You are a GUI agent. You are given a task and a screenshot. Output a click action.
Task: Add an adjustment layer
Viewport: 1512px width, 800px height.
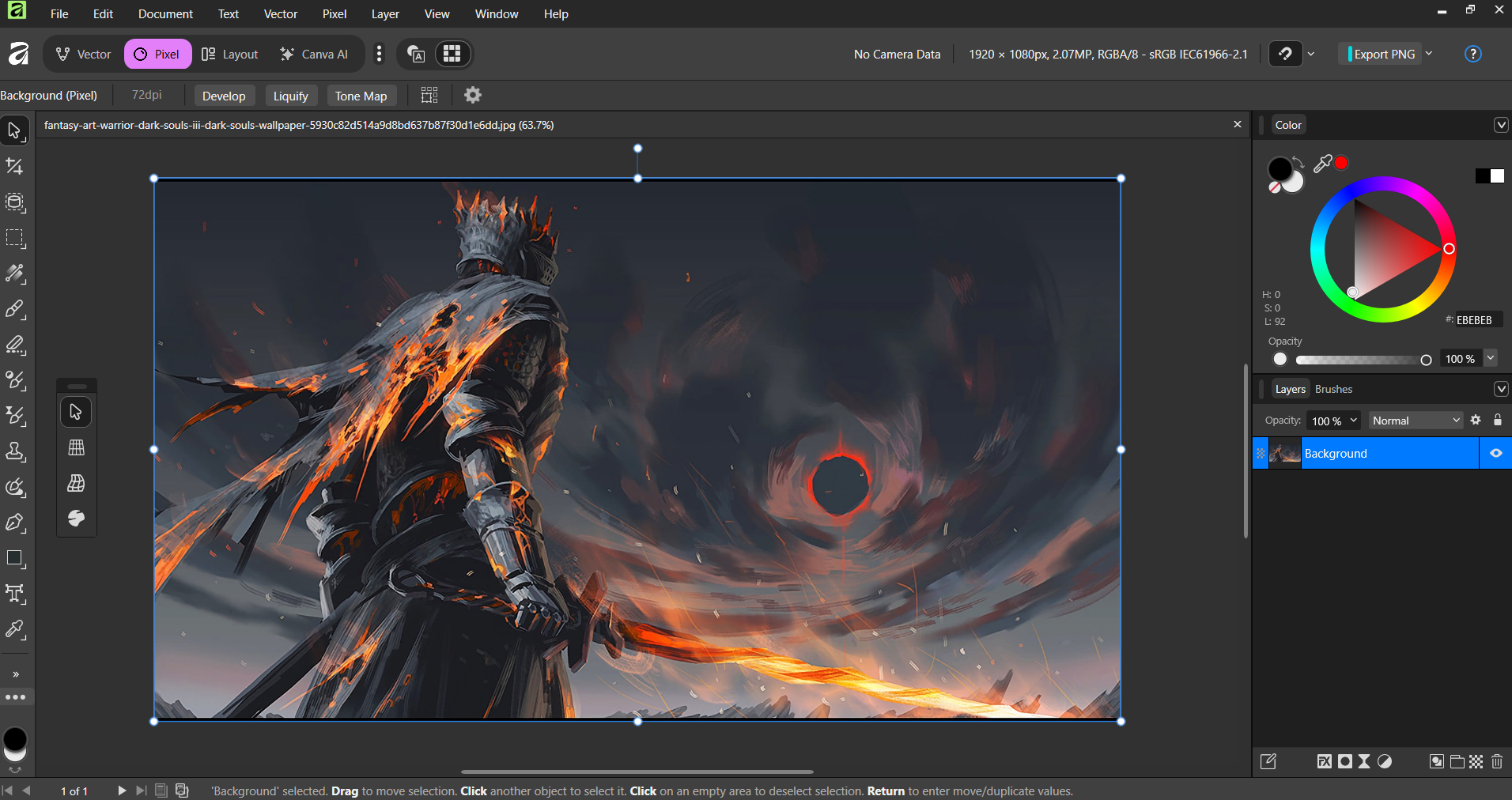(x=1384, y=761)
